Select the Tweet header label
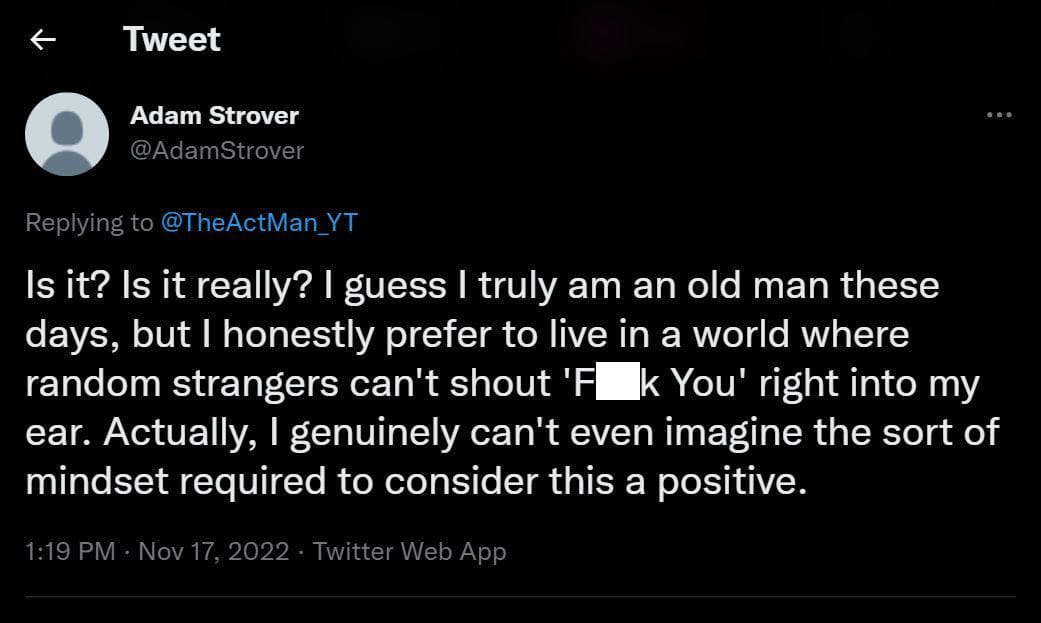Image resolution: width=1041 pixels, height=623 pixels. tap(171, 38)
